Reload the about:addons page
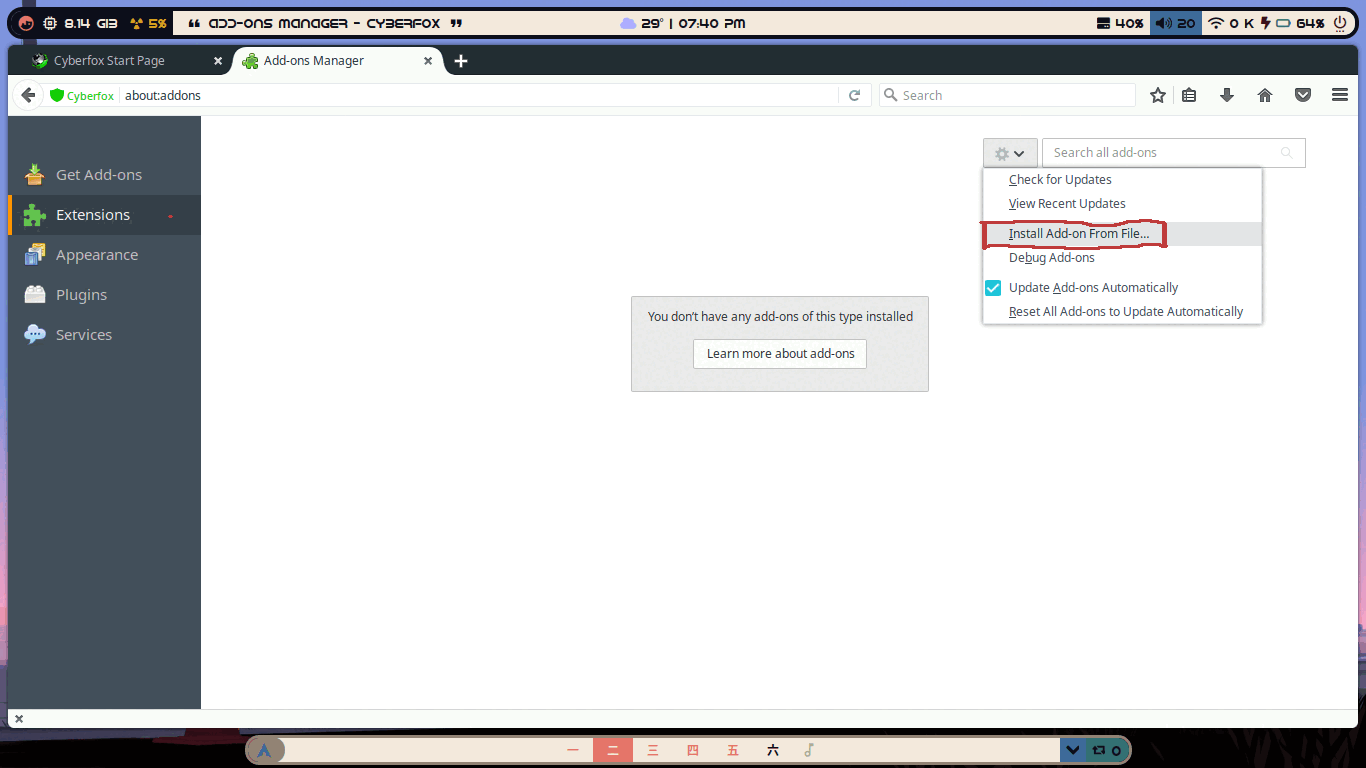 click(854, 95)
